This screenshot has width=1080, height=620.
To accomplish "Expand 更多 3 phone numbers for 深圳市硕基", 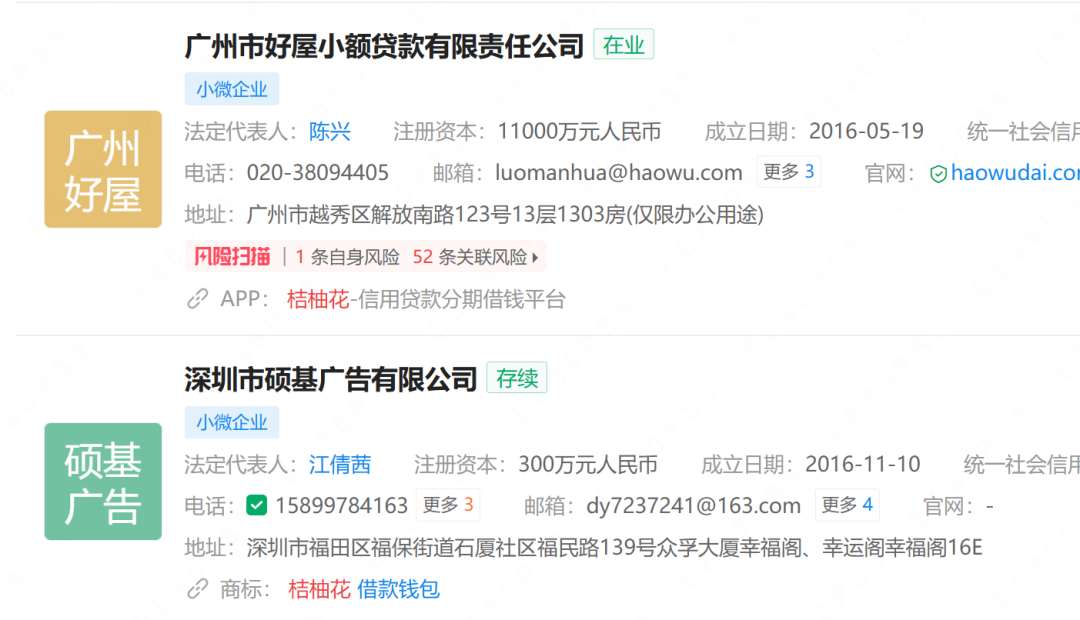I will pos(448,505).
